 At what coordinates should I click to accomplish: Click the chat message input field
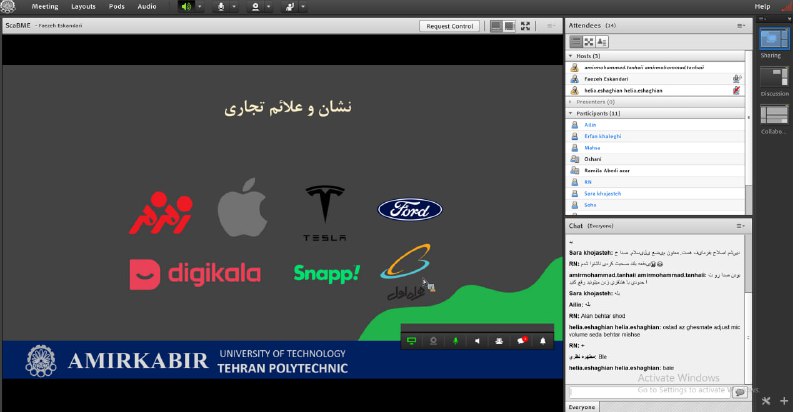[650, 392]
